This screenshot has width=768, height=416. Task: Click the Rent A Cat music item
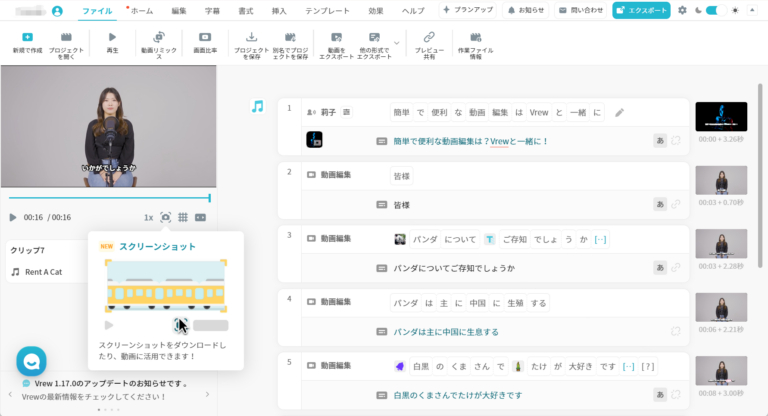click(44, 272)
